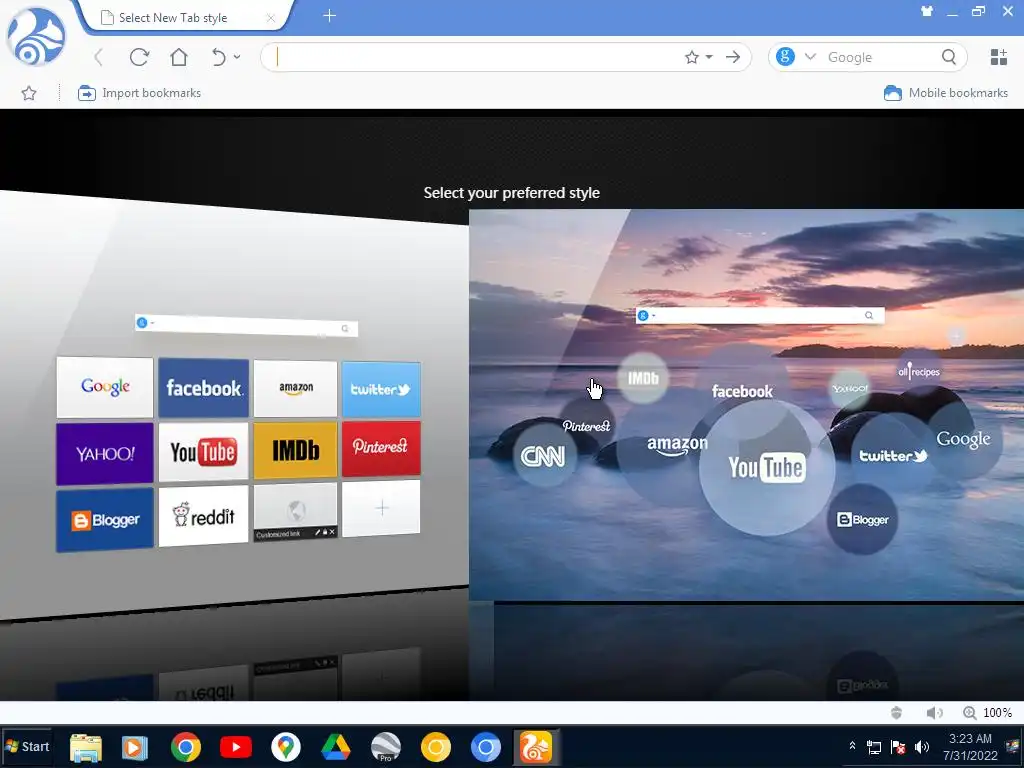The width and height of the screenshot is (1024, 768).
Task: Select the 'Select New Tab style' tab
Action: point(183,18)
